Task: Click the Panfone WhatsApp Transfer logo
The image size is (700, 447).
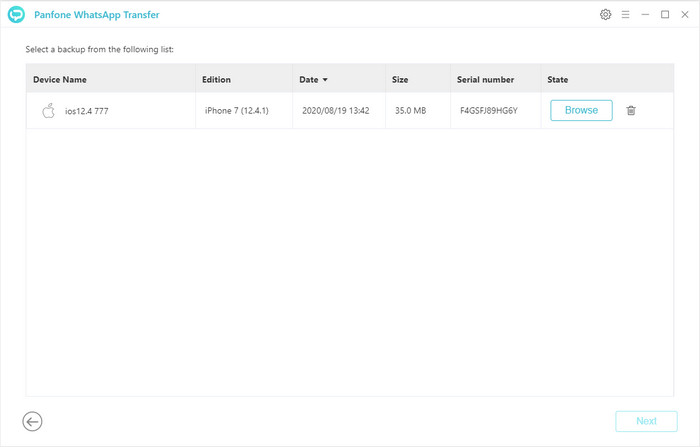Action: coord(17,14)
